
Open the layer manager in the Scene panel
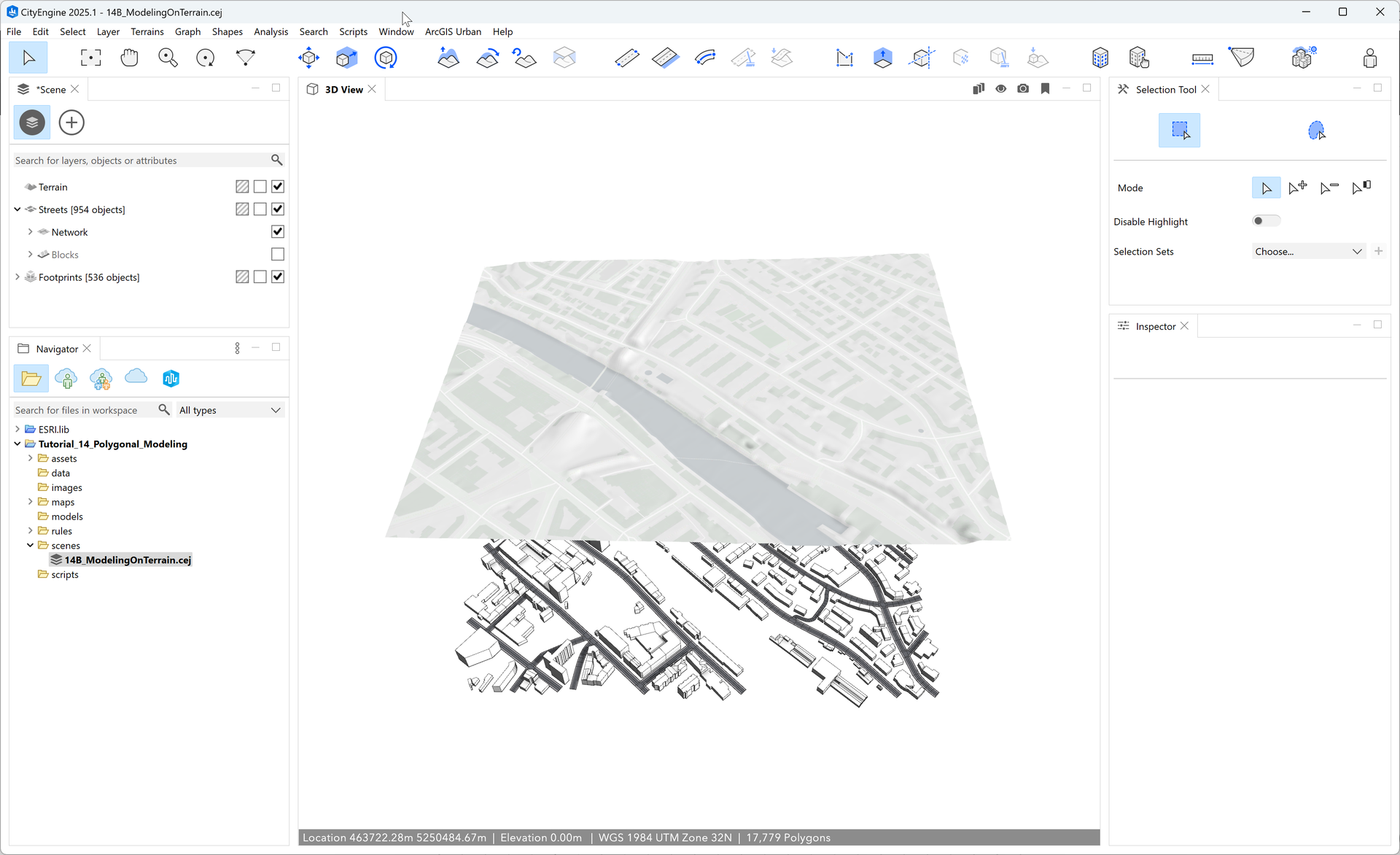(x=31, y=122)
